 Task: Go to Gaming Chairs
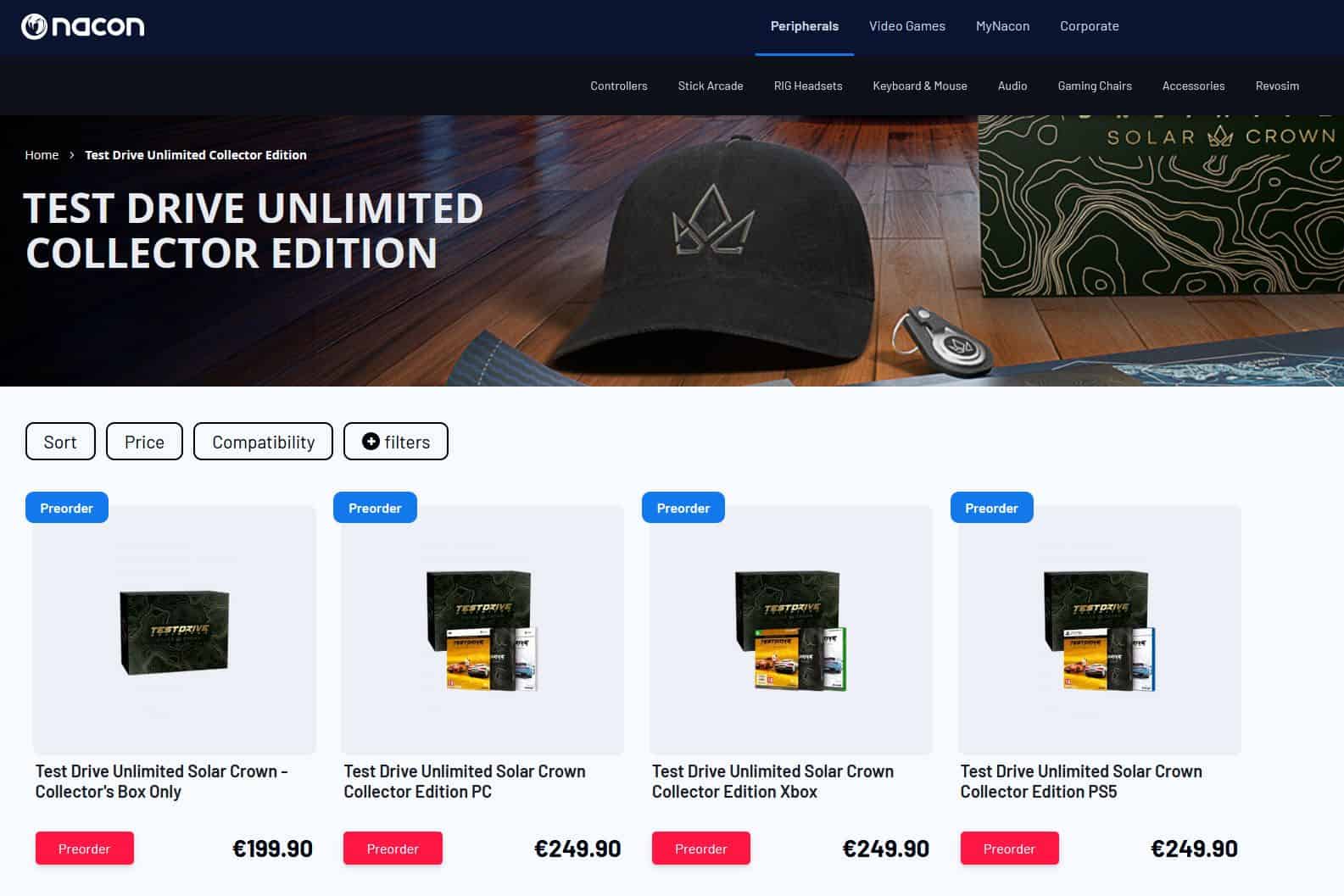(x=1094, y=86)
